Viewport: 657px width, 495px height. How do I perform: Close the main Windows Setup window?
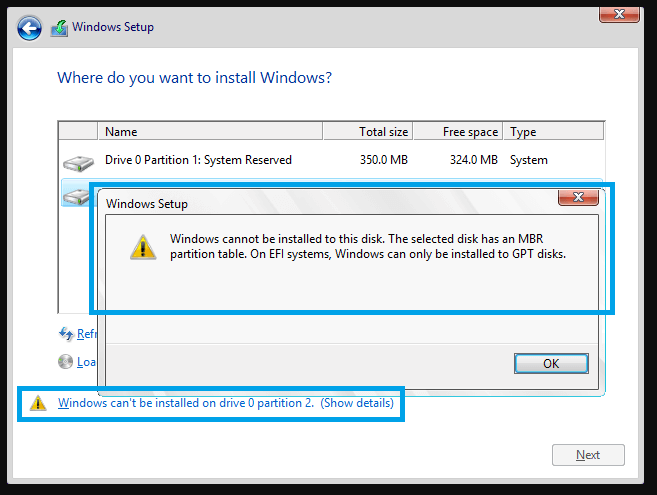coord(619,14)
